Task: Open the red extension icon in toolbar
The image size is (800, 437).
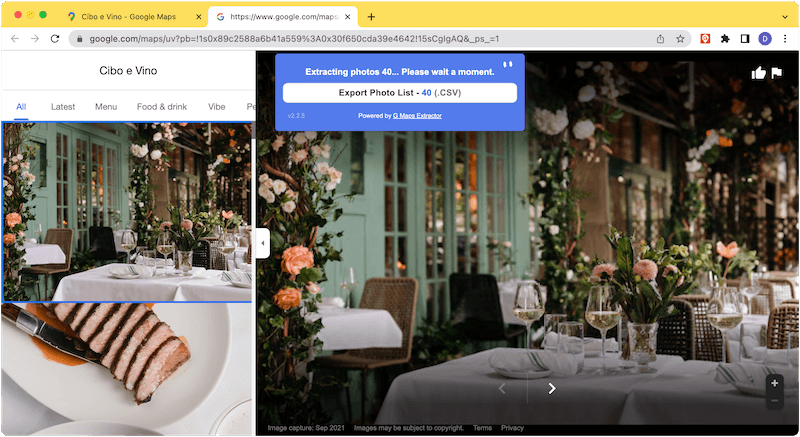Action: [x=705, y=39]
